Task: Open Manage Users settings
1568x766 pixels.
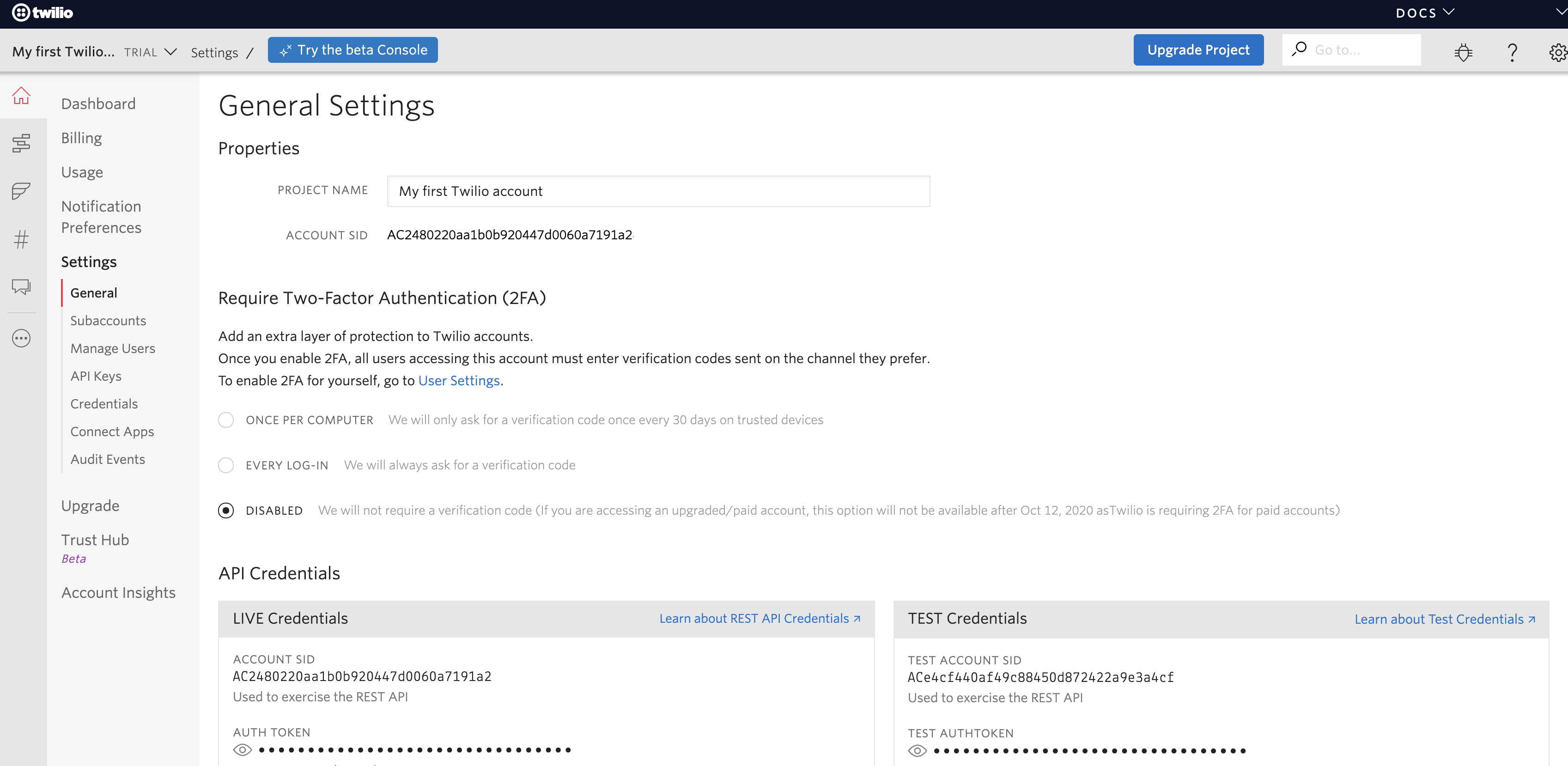Action: pyautogui.click(x=113, y=348)
